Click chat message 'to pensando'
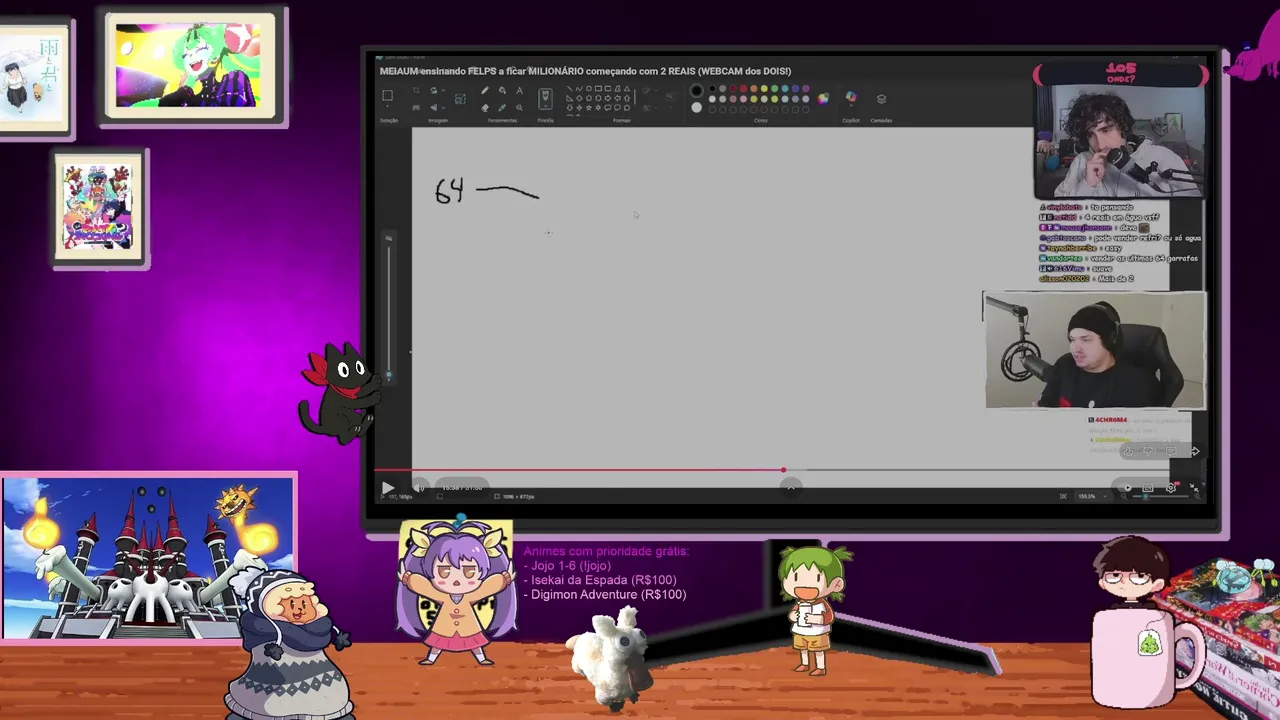 [1111, 207]
